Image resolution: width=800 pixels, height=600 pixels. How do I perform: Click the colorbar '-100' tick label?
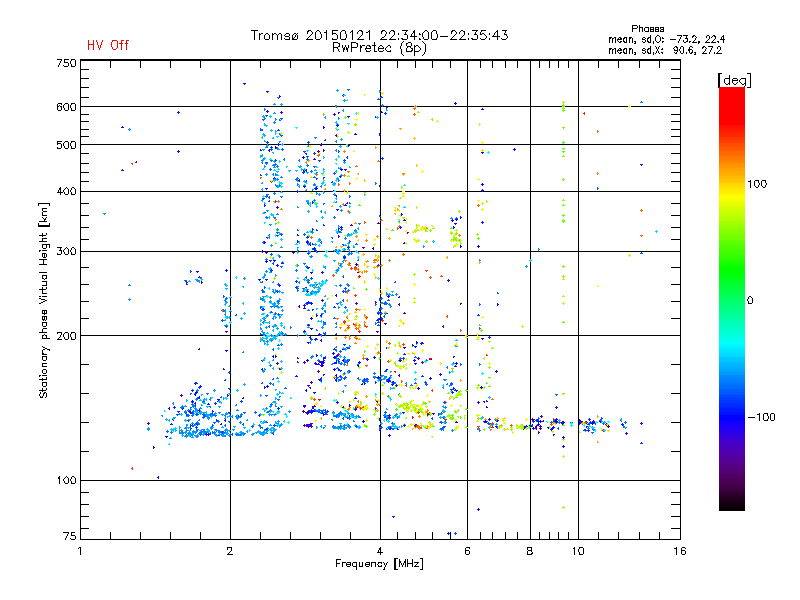click(761, 417)
